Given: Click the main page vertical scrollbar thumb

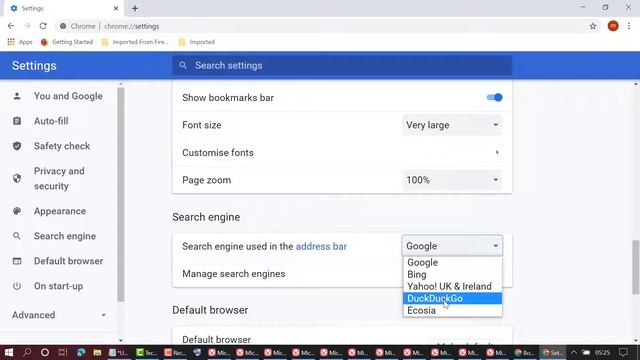Looking at the screenshot, I should (636, 267).
